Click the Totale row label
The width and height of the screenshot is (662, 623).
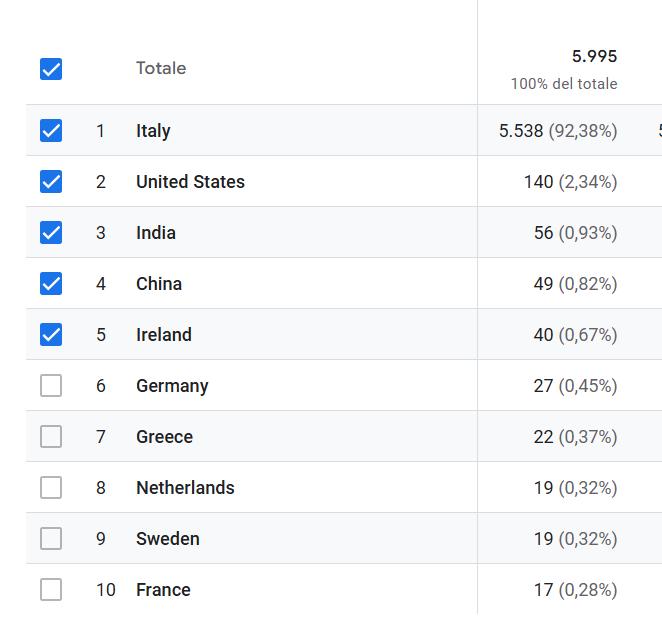click(x=161, y=69)
